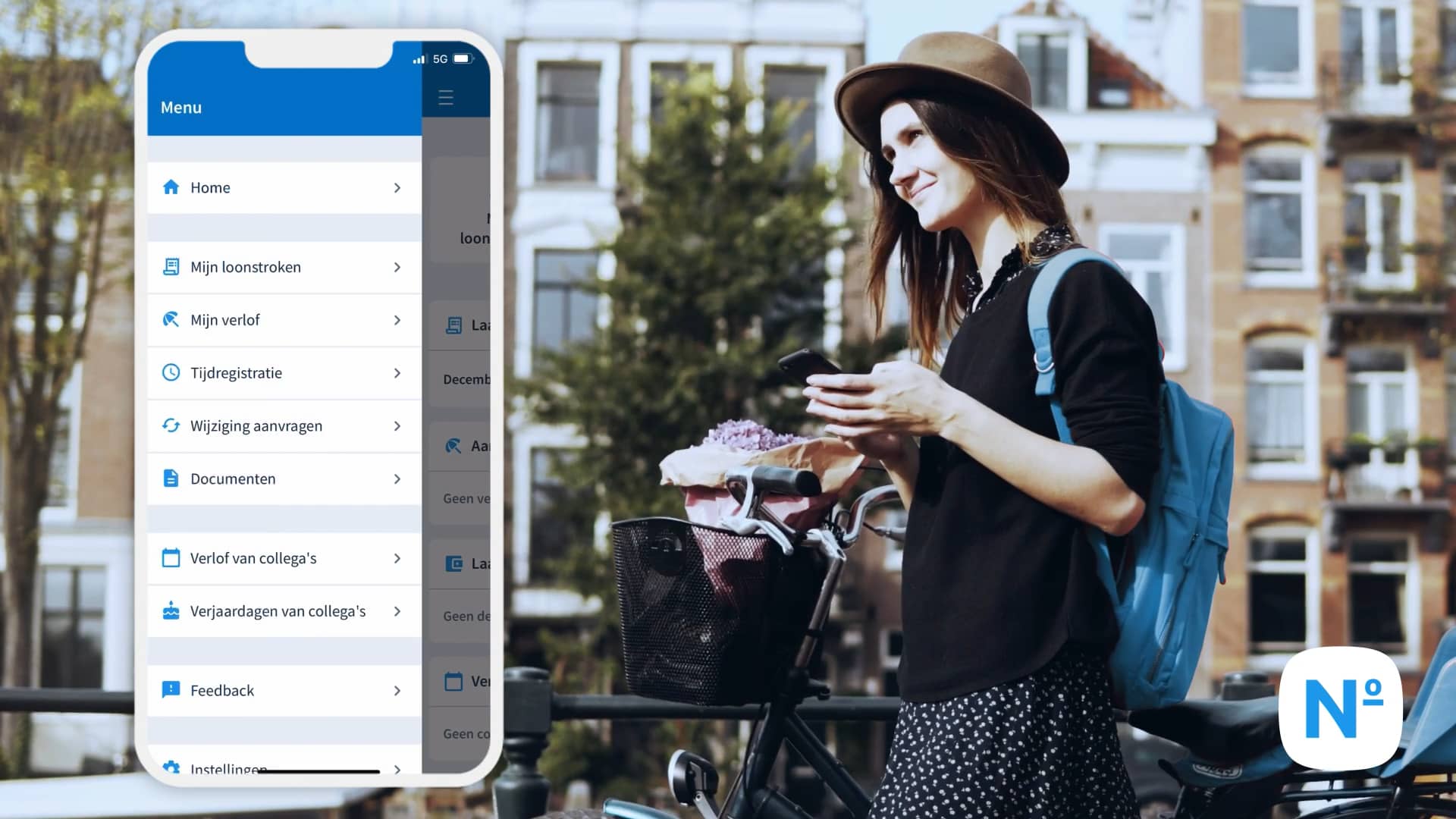Select the calendar icon for Verlof van collega's

pyautogui.click(x=171, y=557)
